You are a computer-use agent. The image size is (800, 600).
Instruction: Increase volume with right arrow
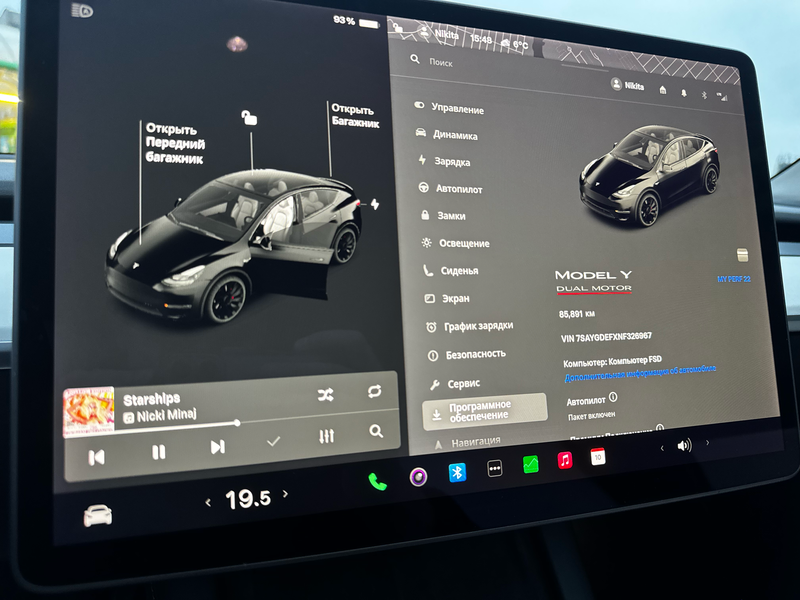707,442
